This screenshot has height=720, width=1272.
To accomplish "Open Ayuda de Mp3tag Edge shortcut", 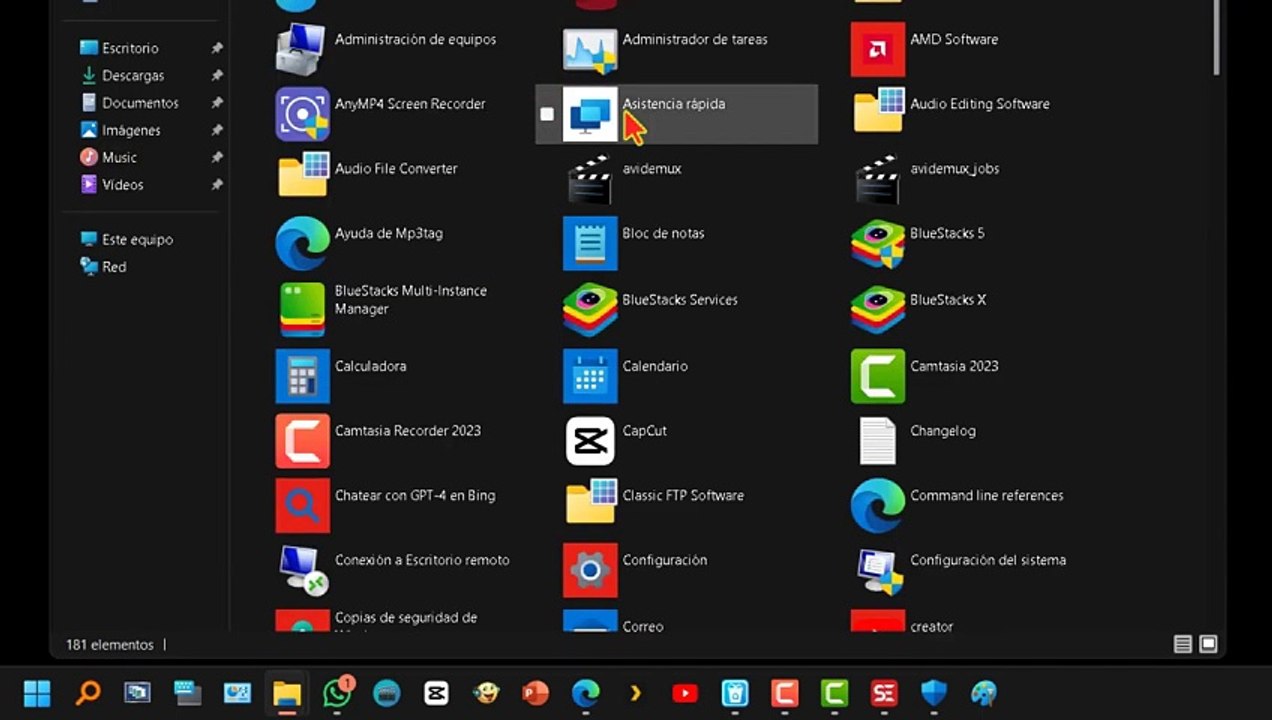I will pyautogui.click(x=302, y=243).
